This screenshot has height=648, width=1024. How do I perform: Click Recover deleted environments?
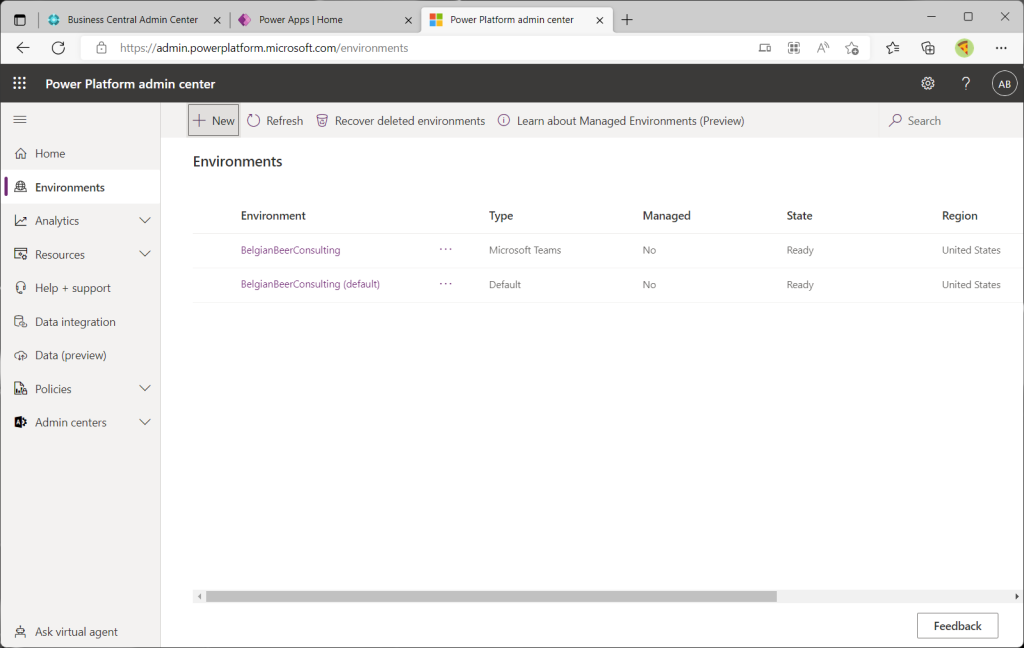tap(400, 121)
